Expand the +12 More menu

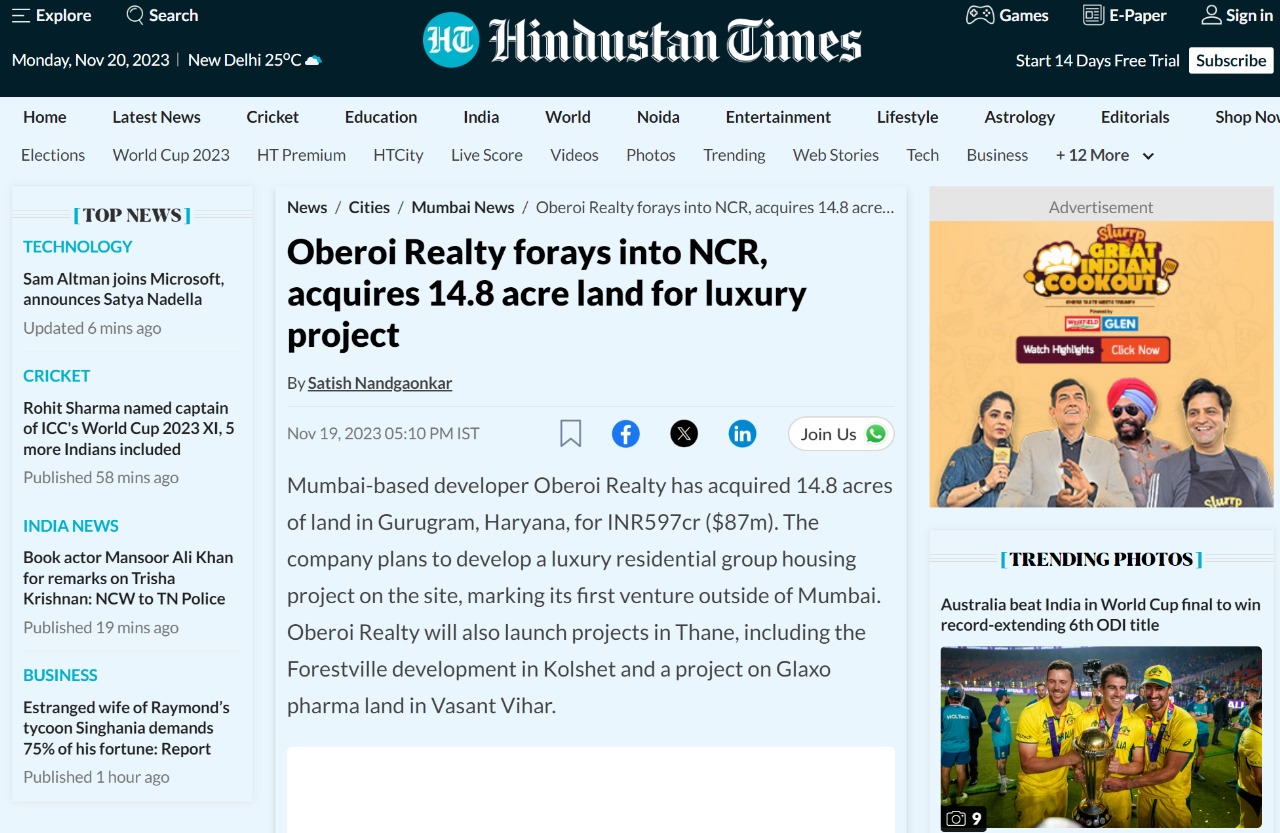point(1105,155)
